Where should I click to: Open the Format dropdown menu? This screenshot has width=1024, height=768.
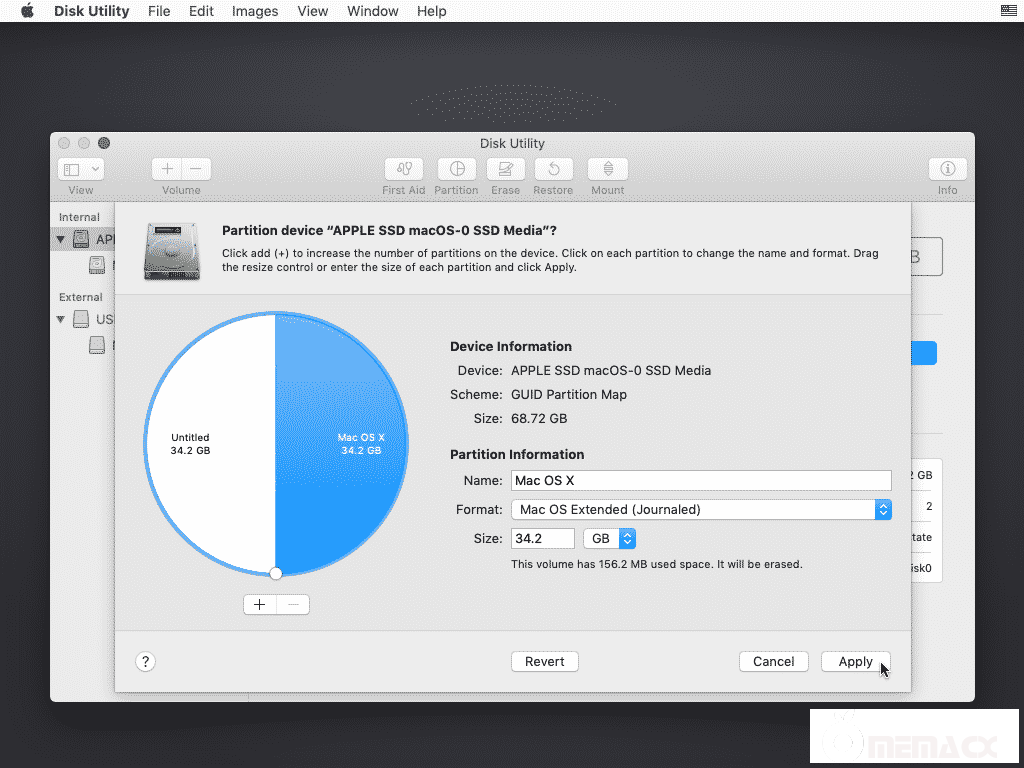tap(700, 509)
